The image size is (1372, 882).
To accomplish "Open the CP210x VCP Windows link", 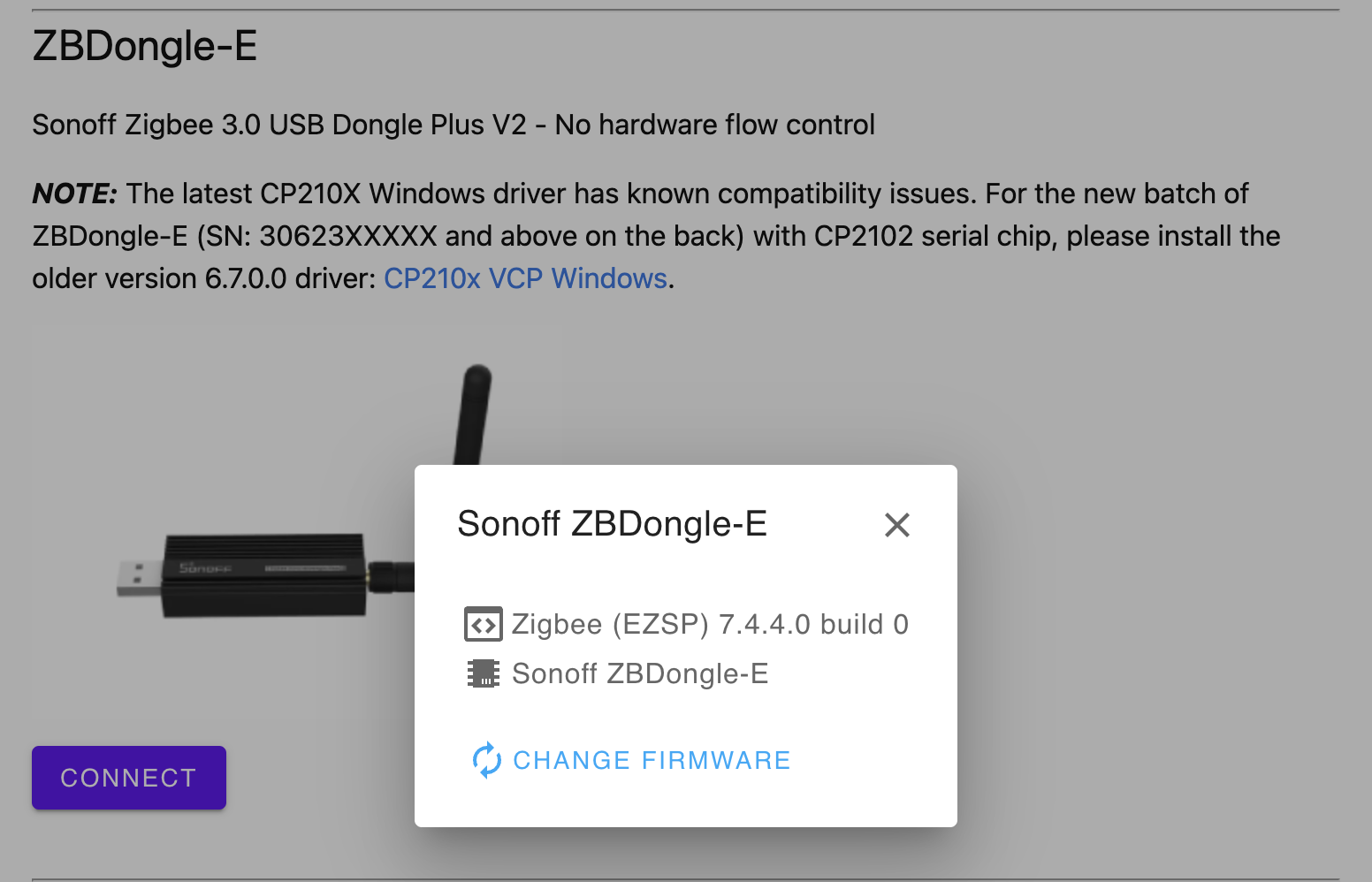I will [x=525, y=278].
